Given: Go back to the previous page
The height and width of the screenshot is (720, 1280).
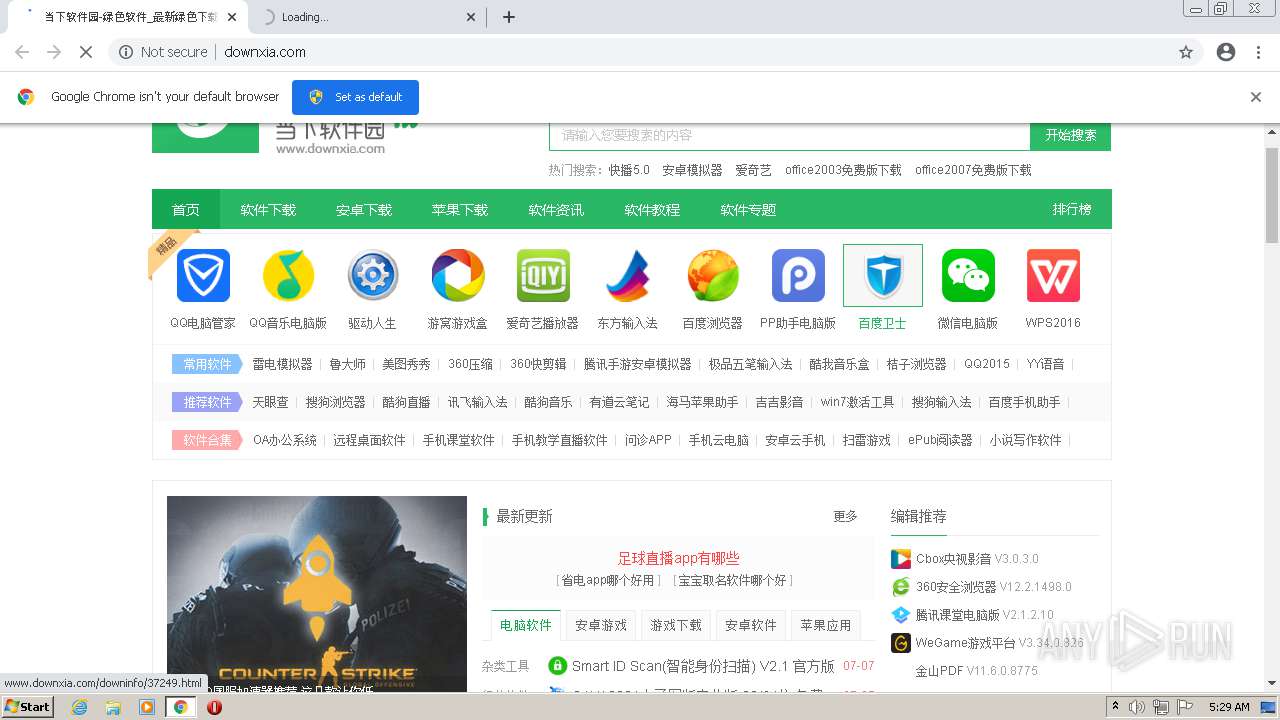Looking at the screenshot, I should pos(22,52).
